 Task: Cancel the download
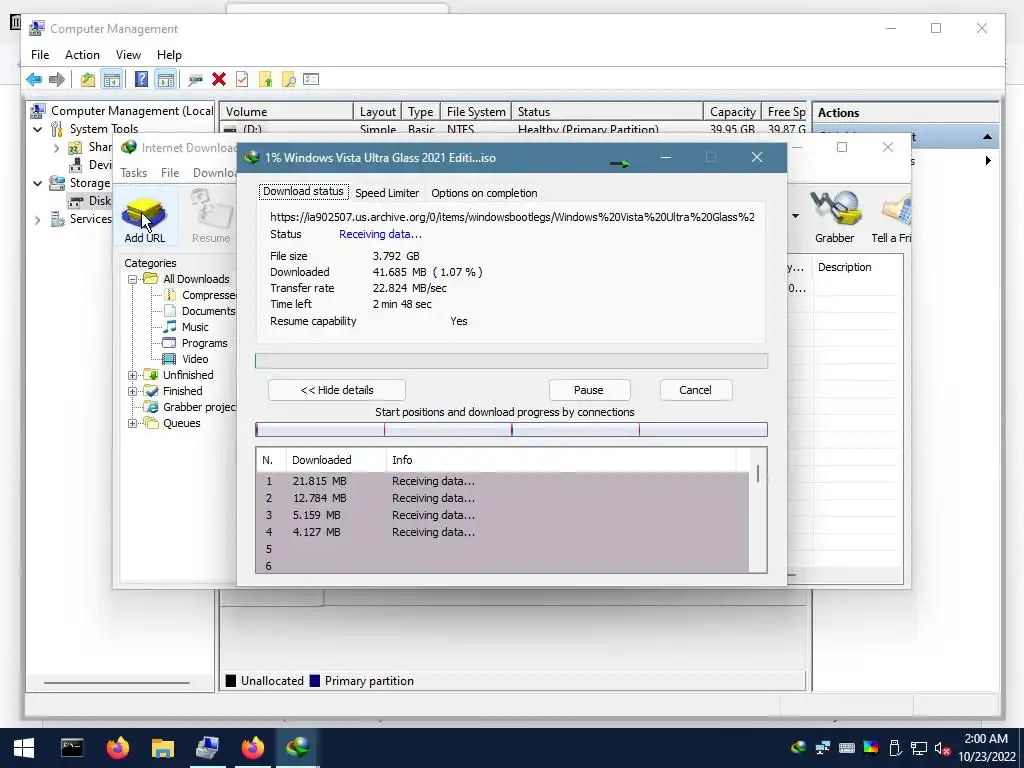[695, 390]
